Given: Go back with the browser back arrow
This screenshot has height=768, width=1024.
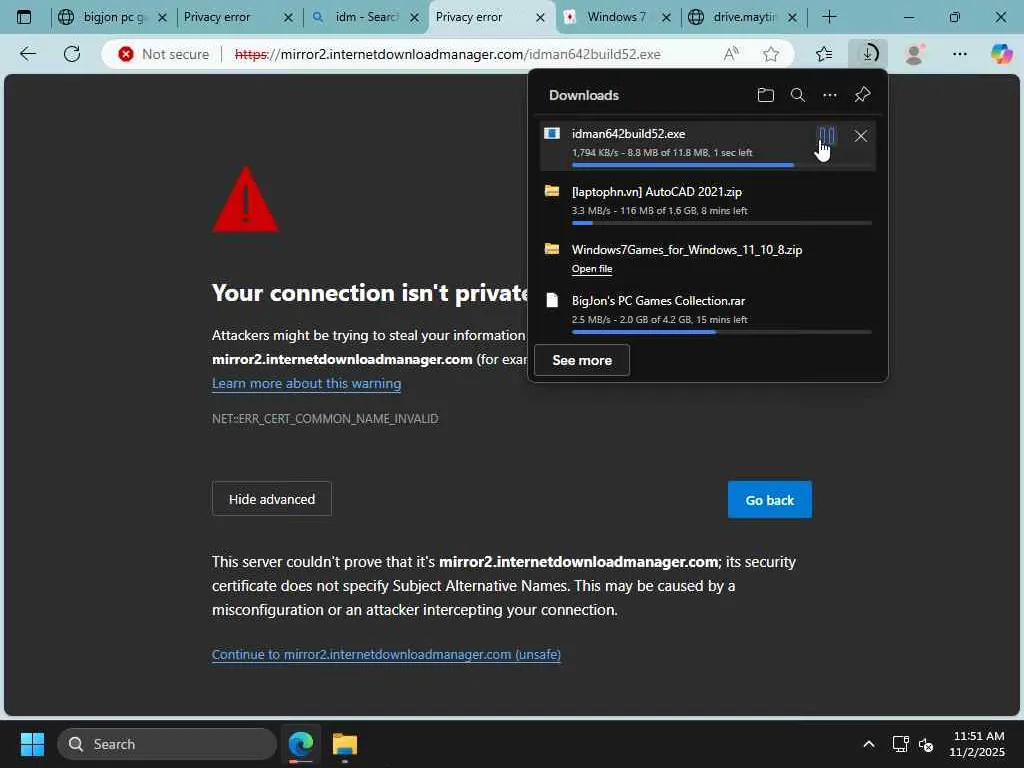Looking at the screenshot, I should point(27,54).
